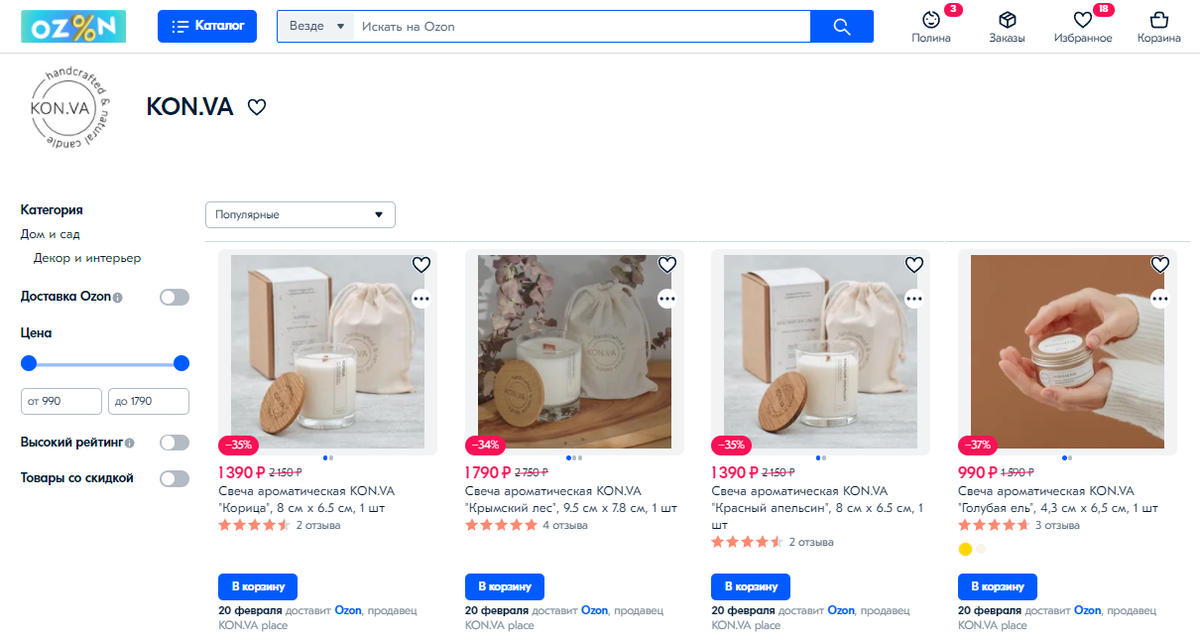Click the KON.VA round brand logo
Viewport: 1200px width, 643px height.
71,107
